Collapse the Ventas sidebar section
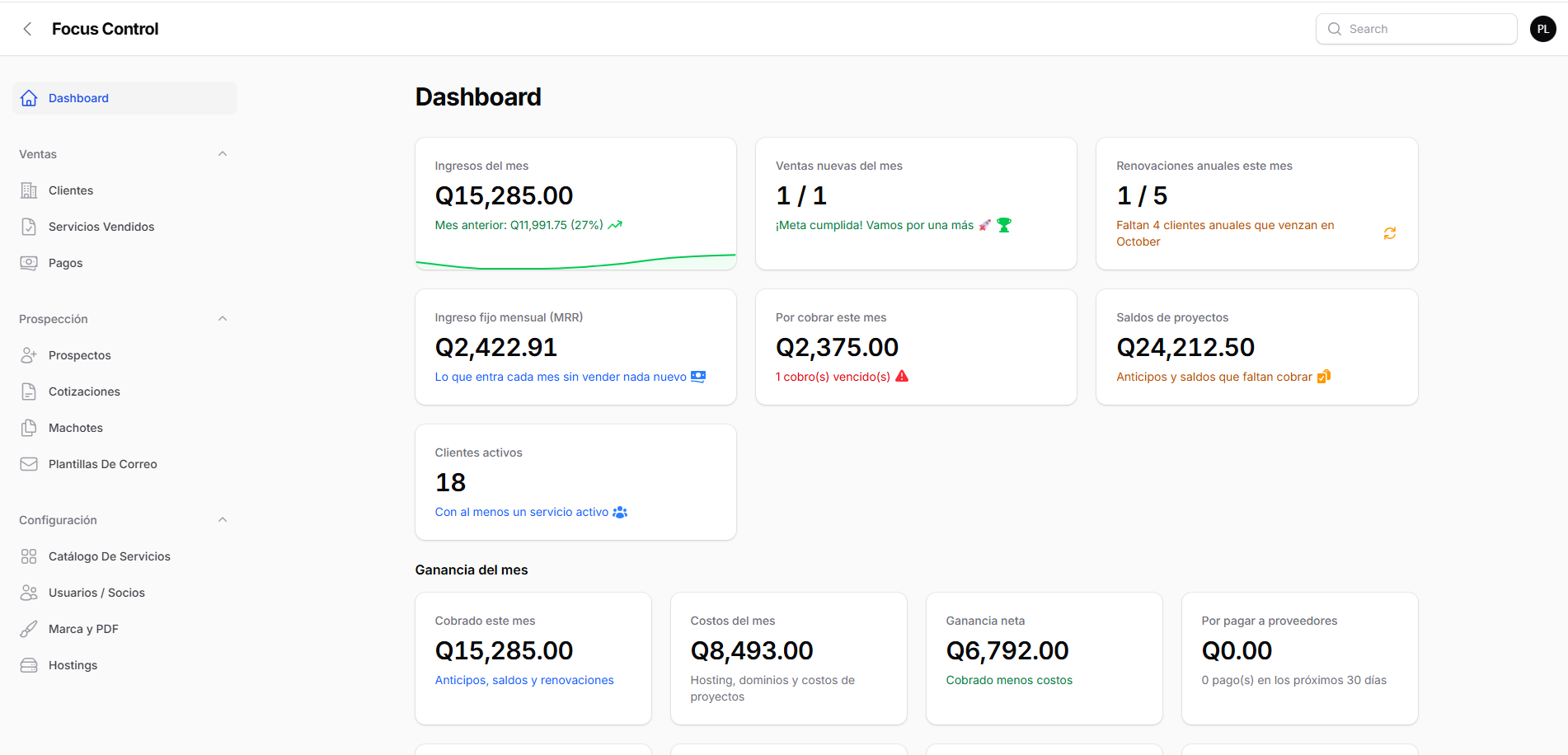This screenshot has width=1568, height=755. point(223,154)
